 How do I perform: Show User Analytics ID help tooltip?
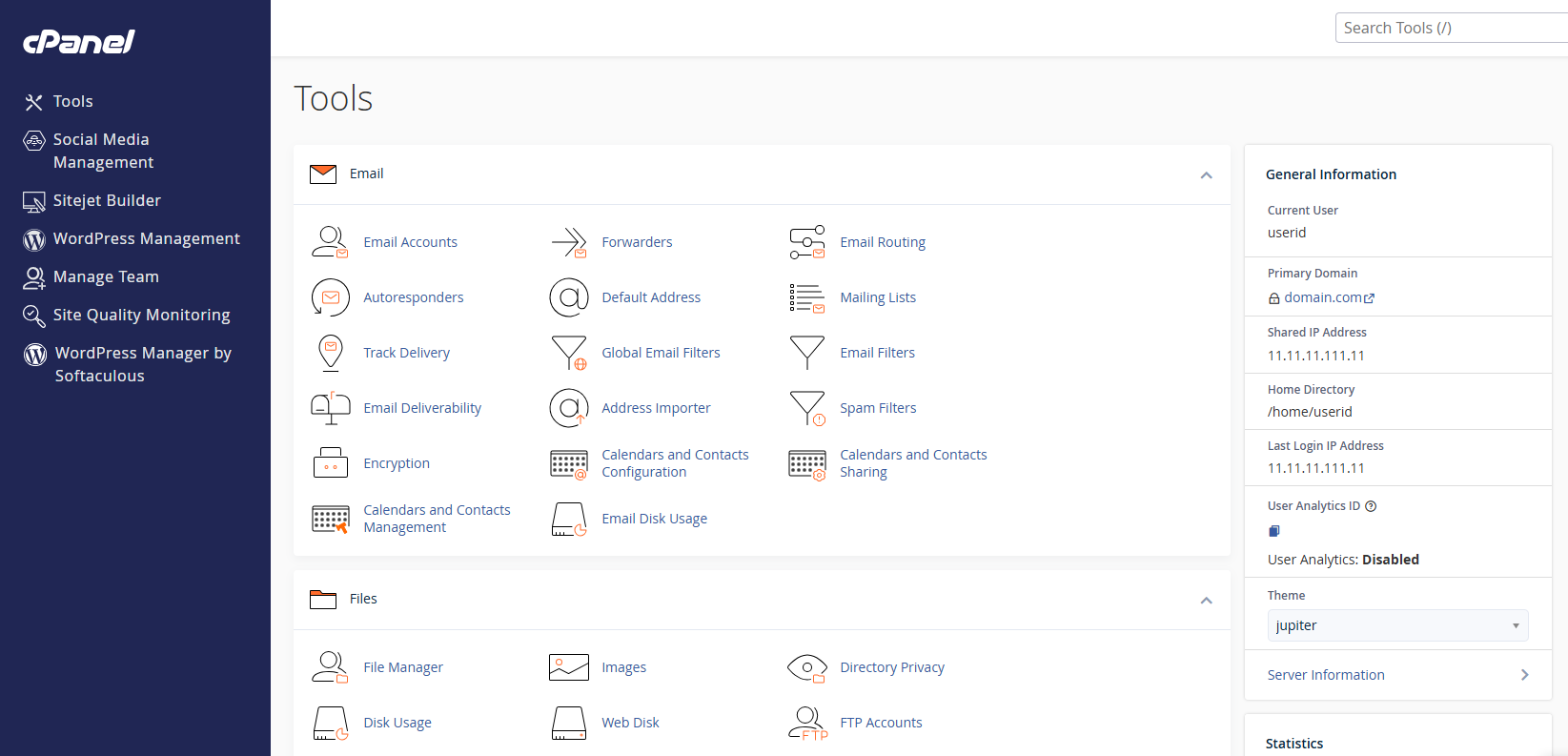click(1371, 506)
